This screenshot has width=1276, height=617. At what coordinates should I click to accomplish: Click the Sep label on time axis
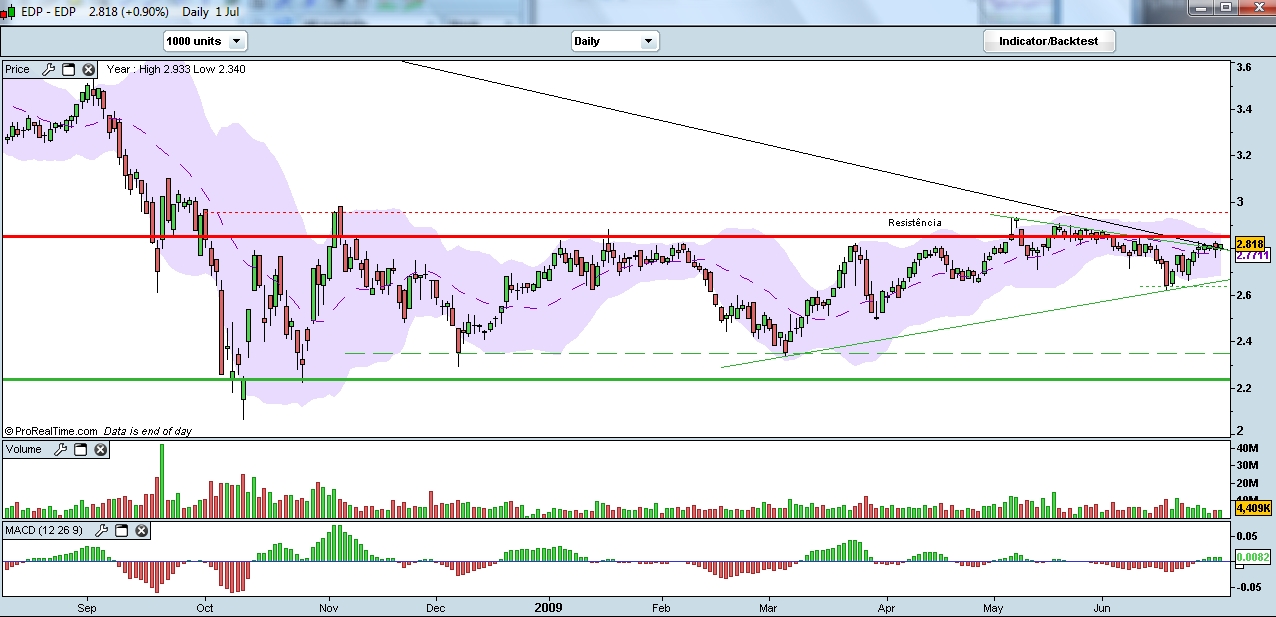(87, 607)
